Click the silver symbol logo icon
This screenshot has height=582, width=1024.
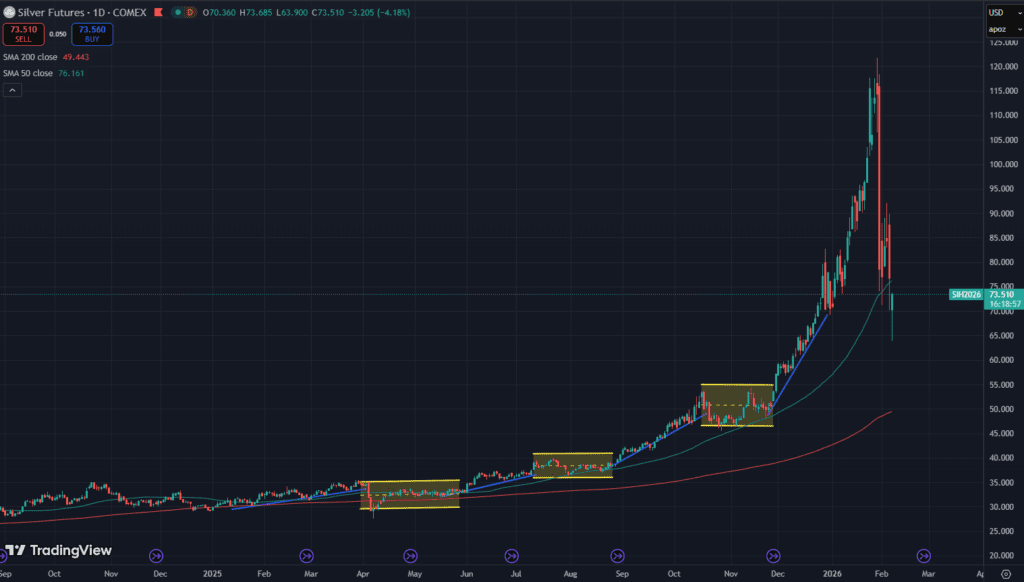[9, 12]
